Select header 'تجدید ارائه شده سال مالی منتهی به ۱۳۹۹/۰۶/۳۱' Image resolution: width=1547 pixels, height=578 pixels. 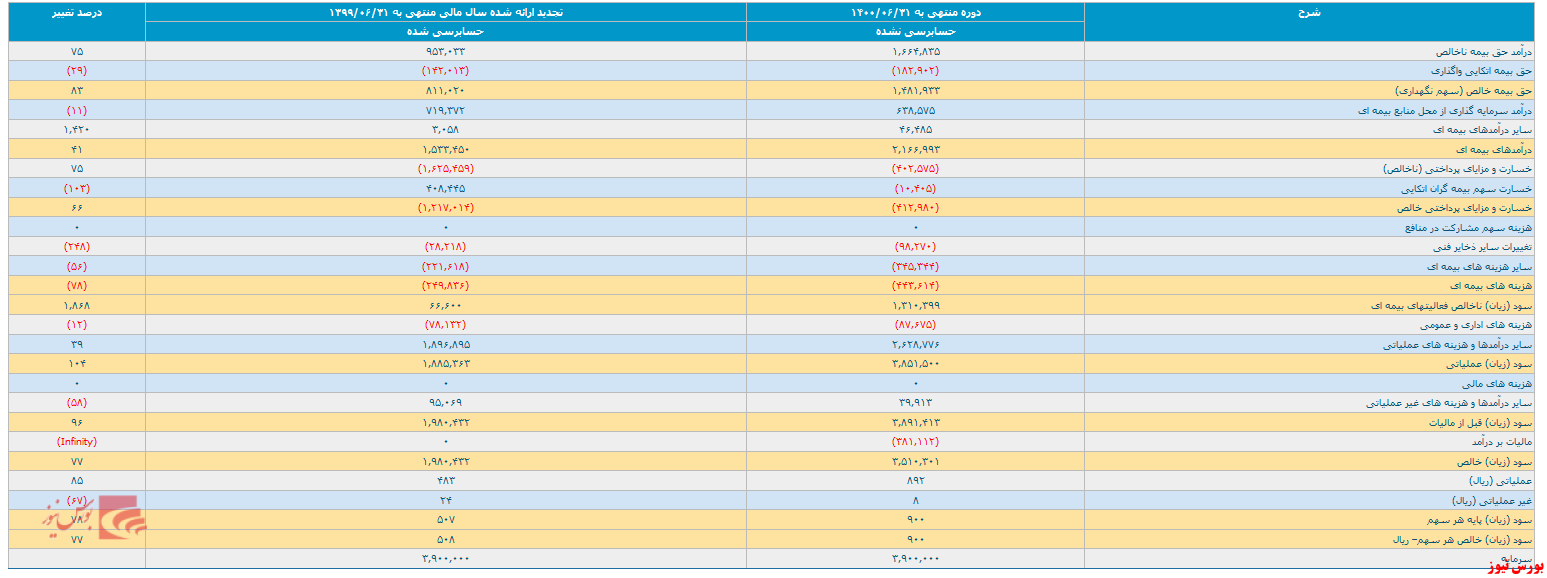tap(445, 12)
